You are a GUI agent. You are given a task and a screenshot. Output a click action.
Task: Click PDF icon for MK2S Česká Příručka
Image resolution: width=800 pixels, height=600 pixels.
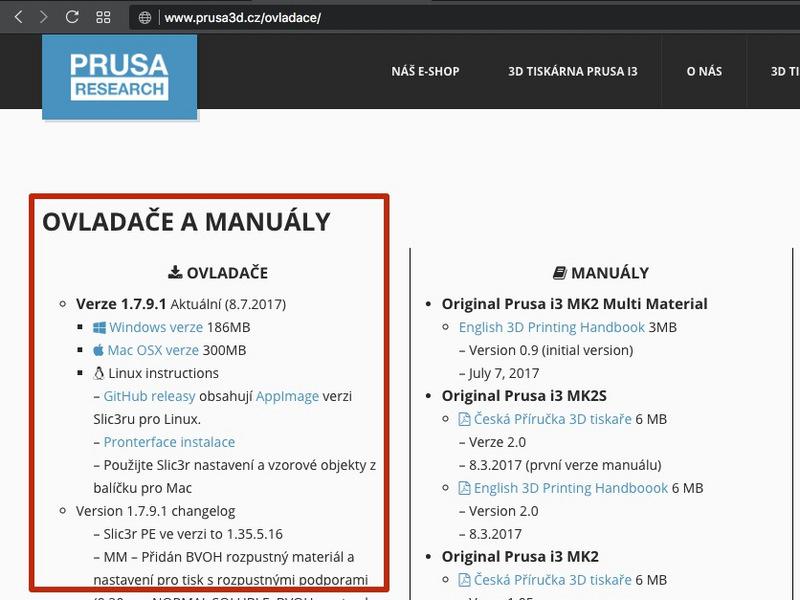pos(464,419)
